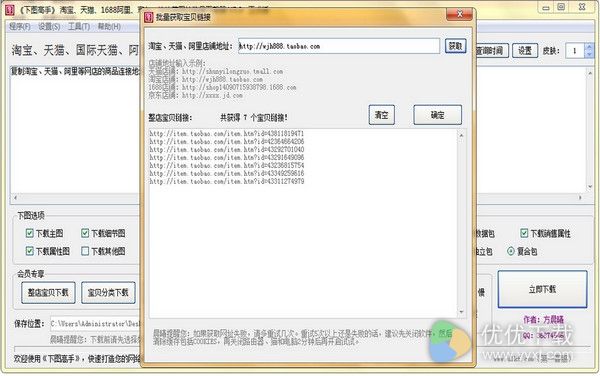The height and width of the screenshot is (376, 600).
Task: Click the store address input field
Action: click(339, 46)
